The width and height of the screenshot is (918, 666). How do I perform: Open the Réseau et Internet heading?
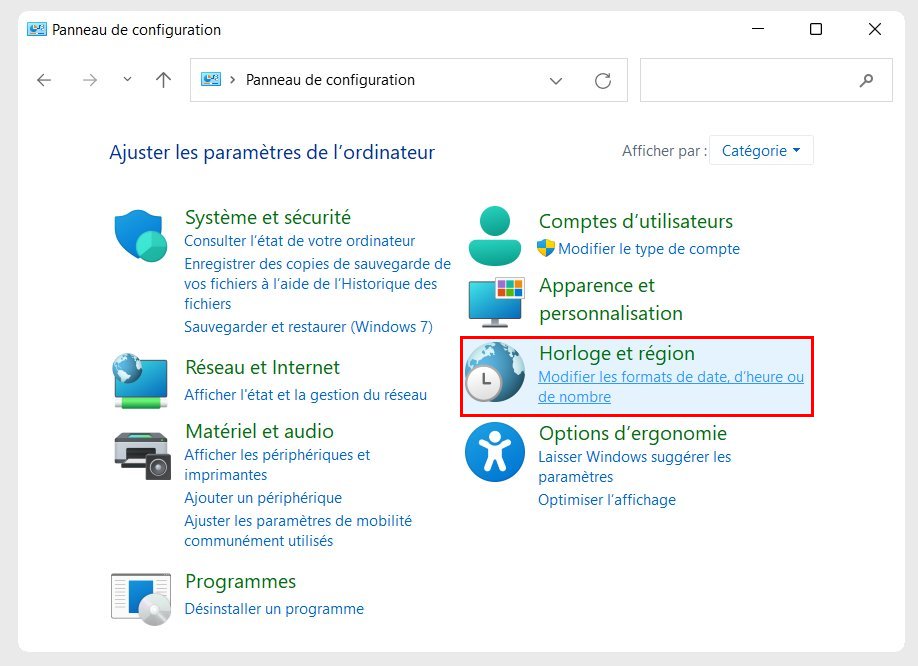262,368
